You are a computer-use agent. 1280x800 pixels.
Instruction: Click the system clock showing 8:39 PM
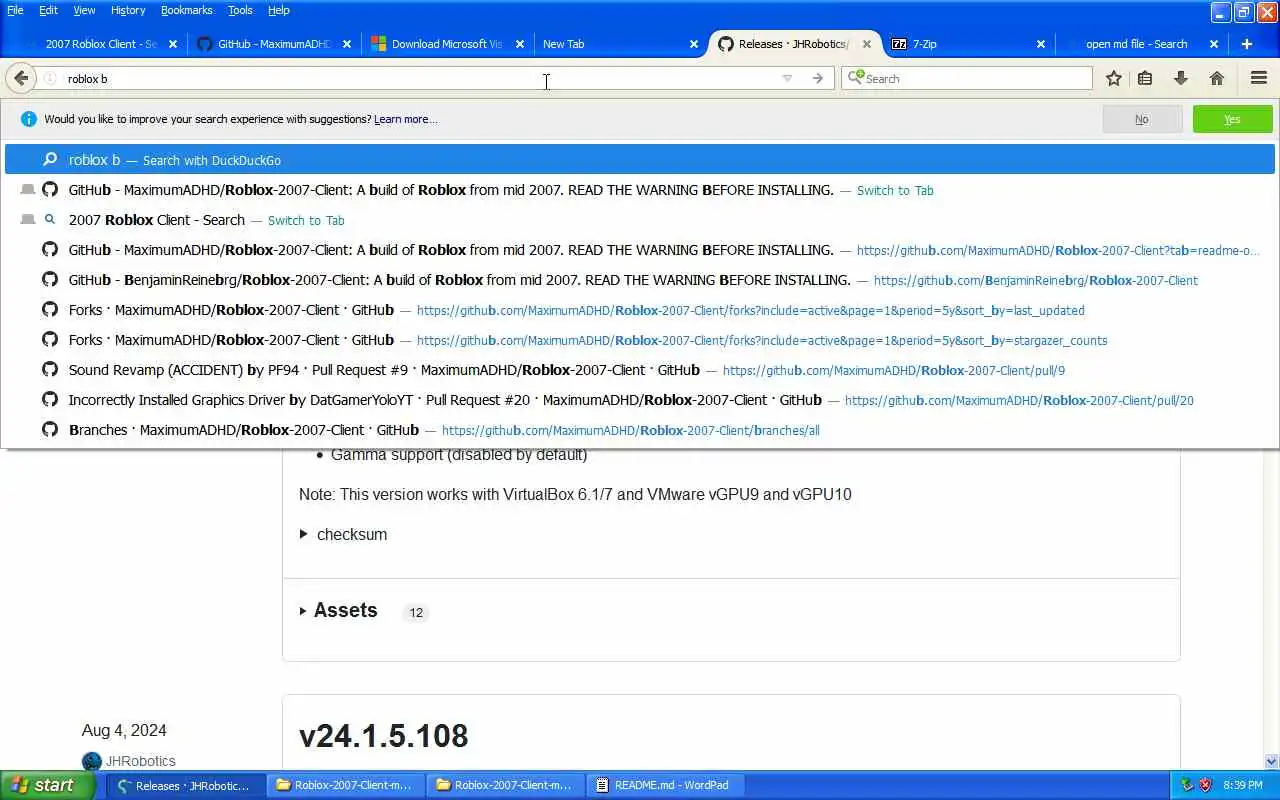(x=1243, y=785)
